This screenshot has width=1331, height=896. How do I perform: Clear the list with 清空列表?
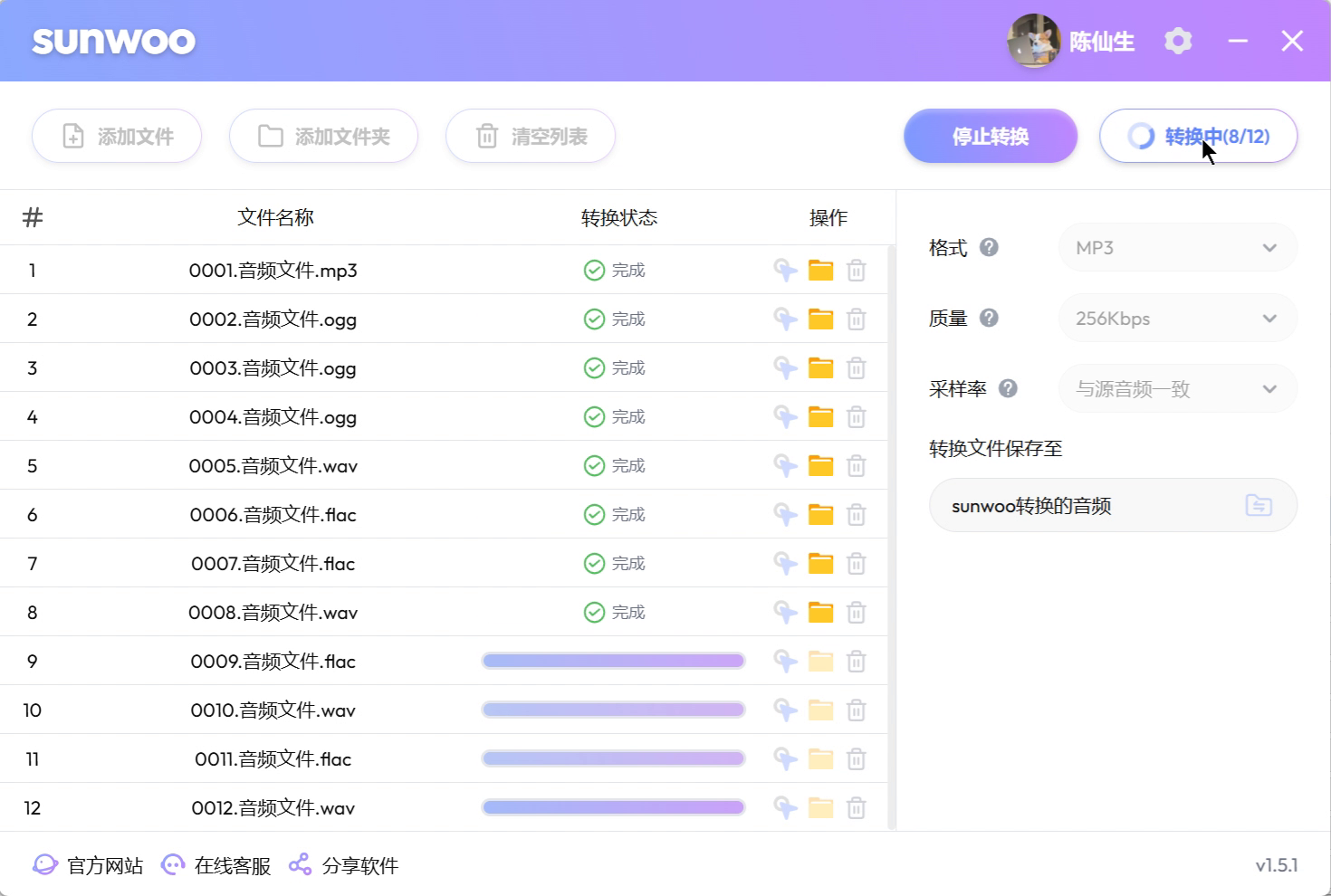[x=531, y=136]
